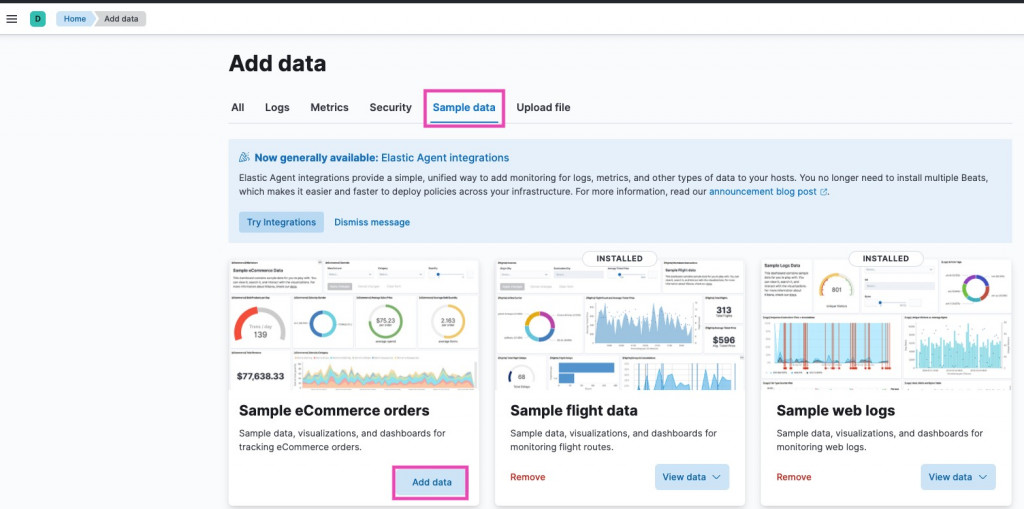Open the hamburger navigation menu
Viewport: 1024px width, 509px height.
12,19
